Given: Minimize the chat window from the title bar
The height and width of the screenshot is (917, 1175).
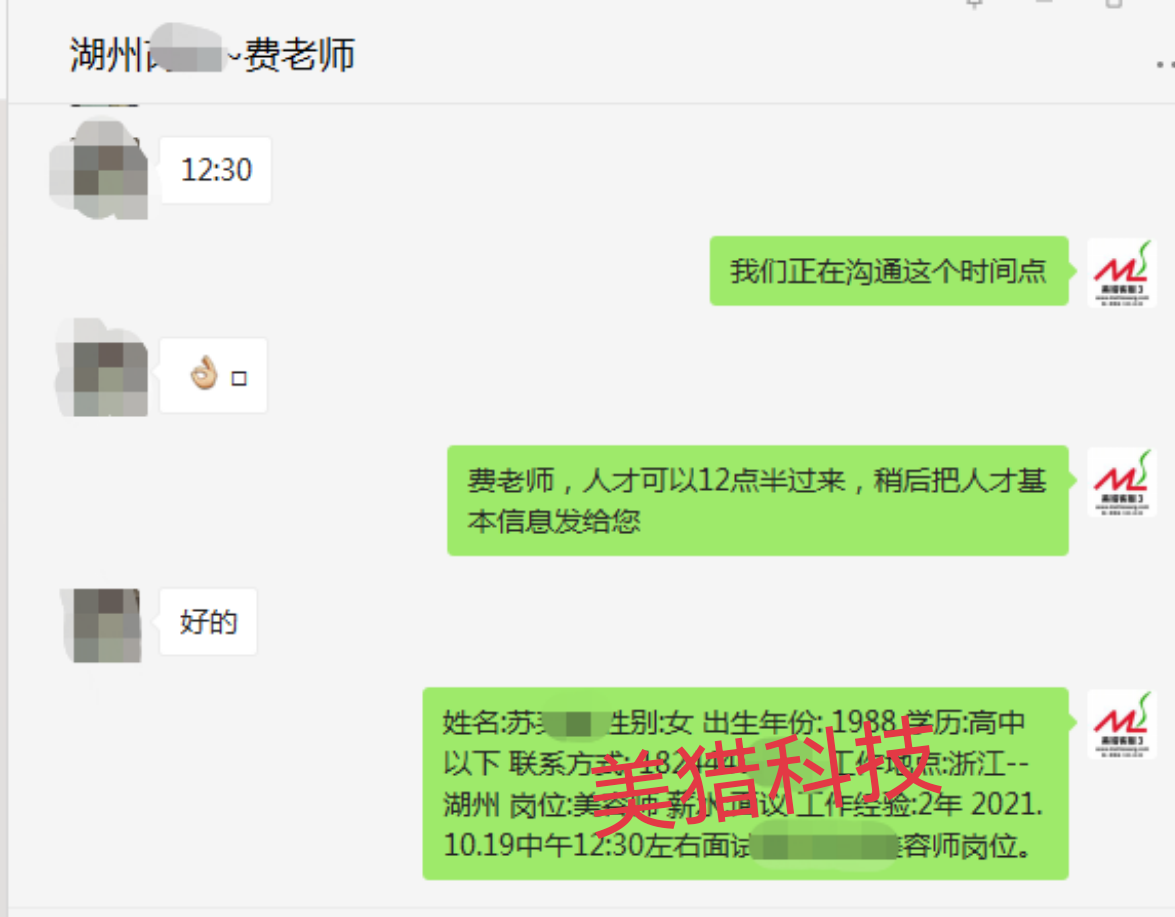Looking at the screenshot, I should [1044, 3].
